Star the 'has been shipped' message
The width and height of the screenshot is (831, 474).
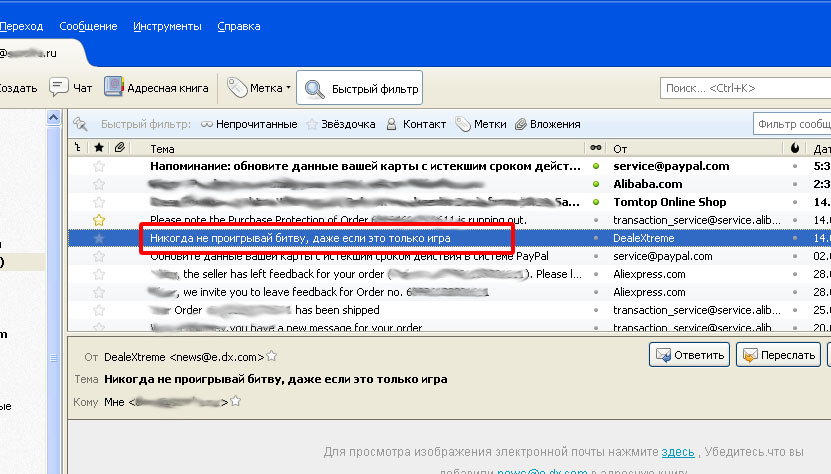point(99,311)
